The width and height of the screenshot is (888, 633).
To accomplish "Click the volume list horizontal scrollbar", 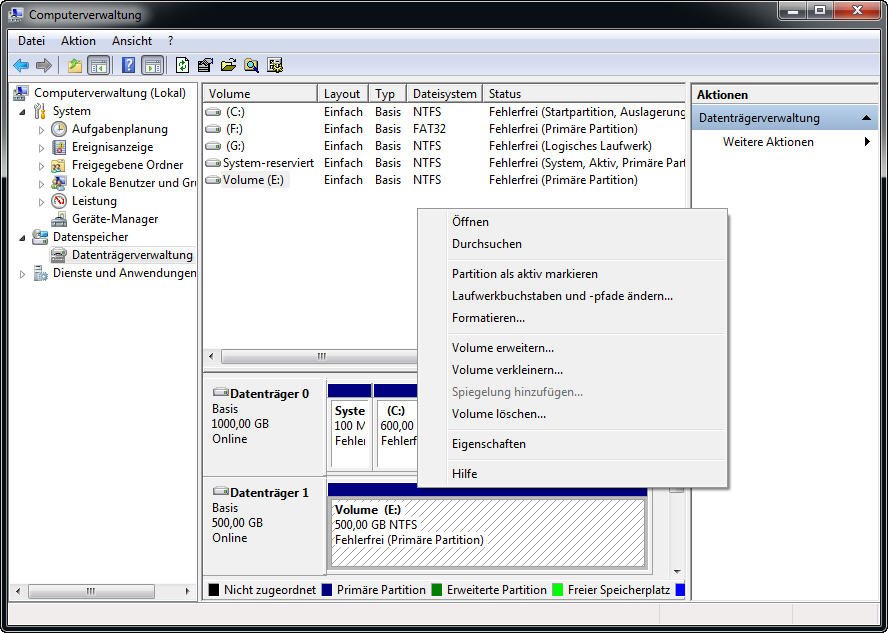I will tap(320, 357).
